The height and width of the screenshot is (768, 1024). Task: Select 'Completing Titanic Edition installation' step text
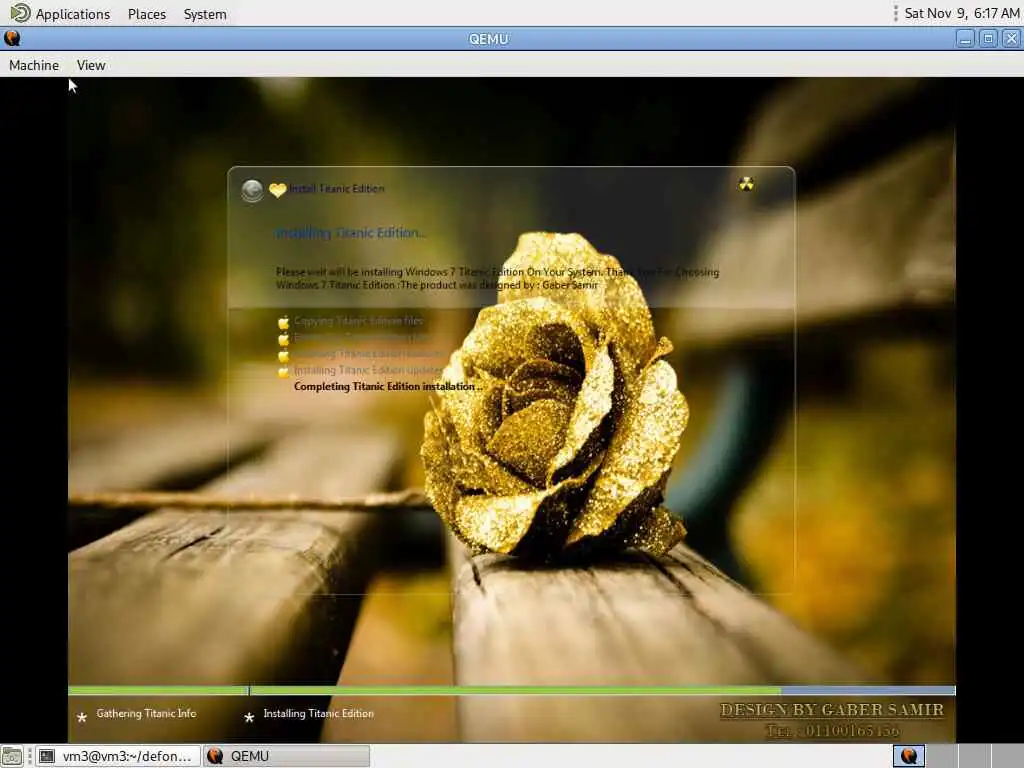[388, 386]
